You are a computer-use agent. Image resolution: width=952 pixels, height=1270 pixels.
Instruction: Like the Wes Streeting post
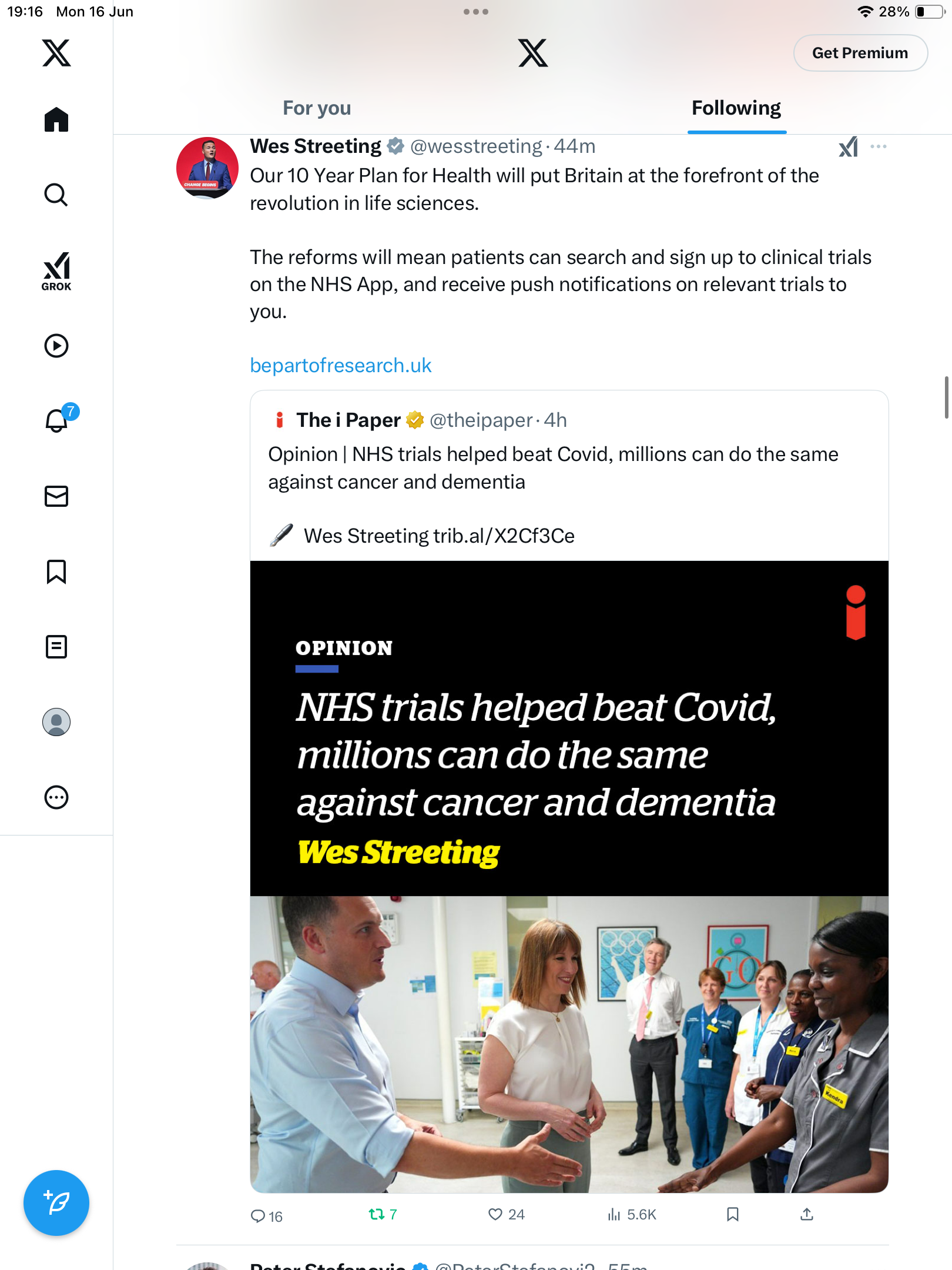[506, 1214]
